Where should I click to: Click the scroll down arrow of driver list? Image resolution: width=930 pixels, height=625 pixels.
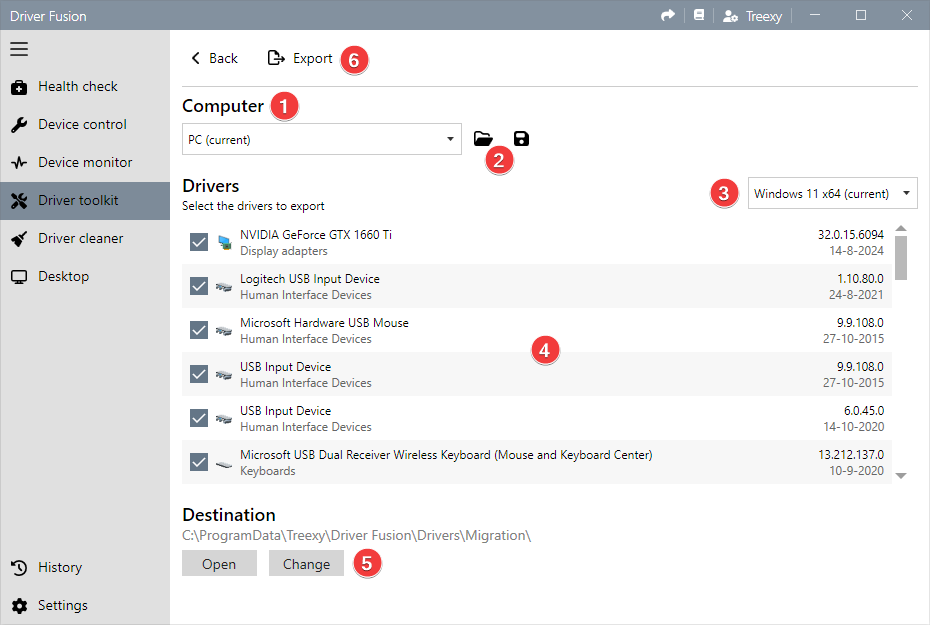[901, 476]
